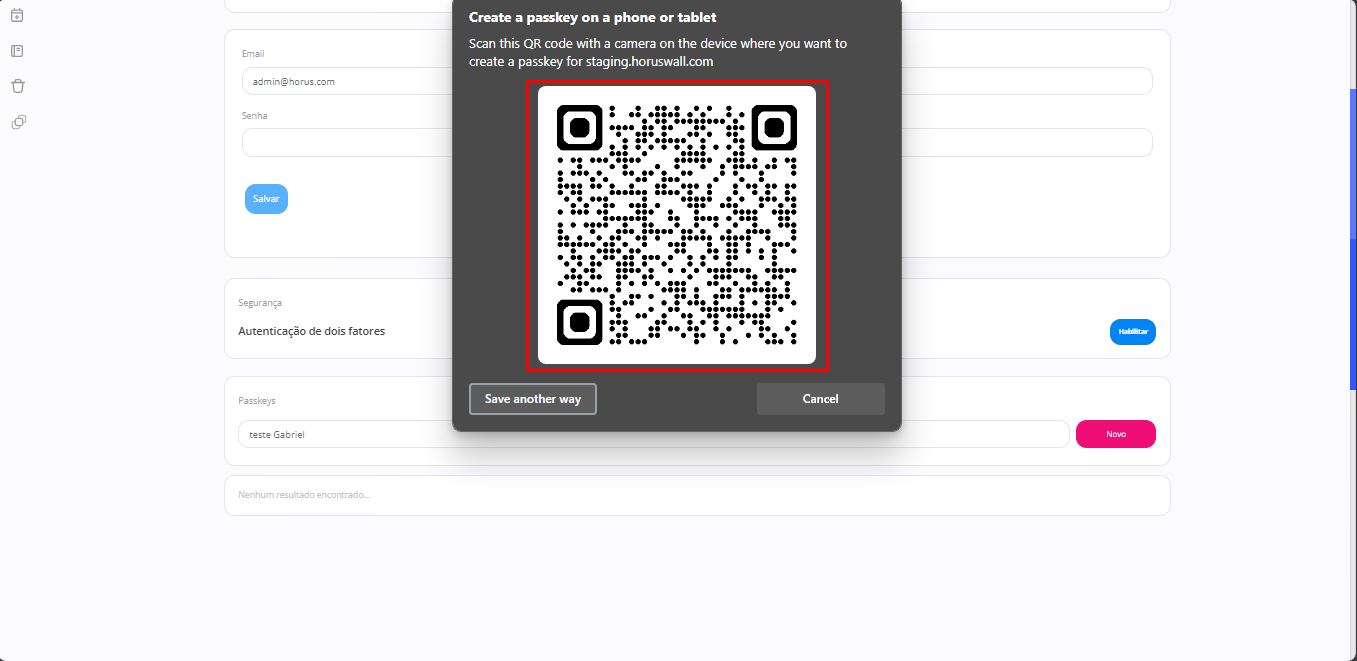Click the Nenhum resultado encontrado box
Viewport: 1357px width, 661px height.
[x=696, y=495]
